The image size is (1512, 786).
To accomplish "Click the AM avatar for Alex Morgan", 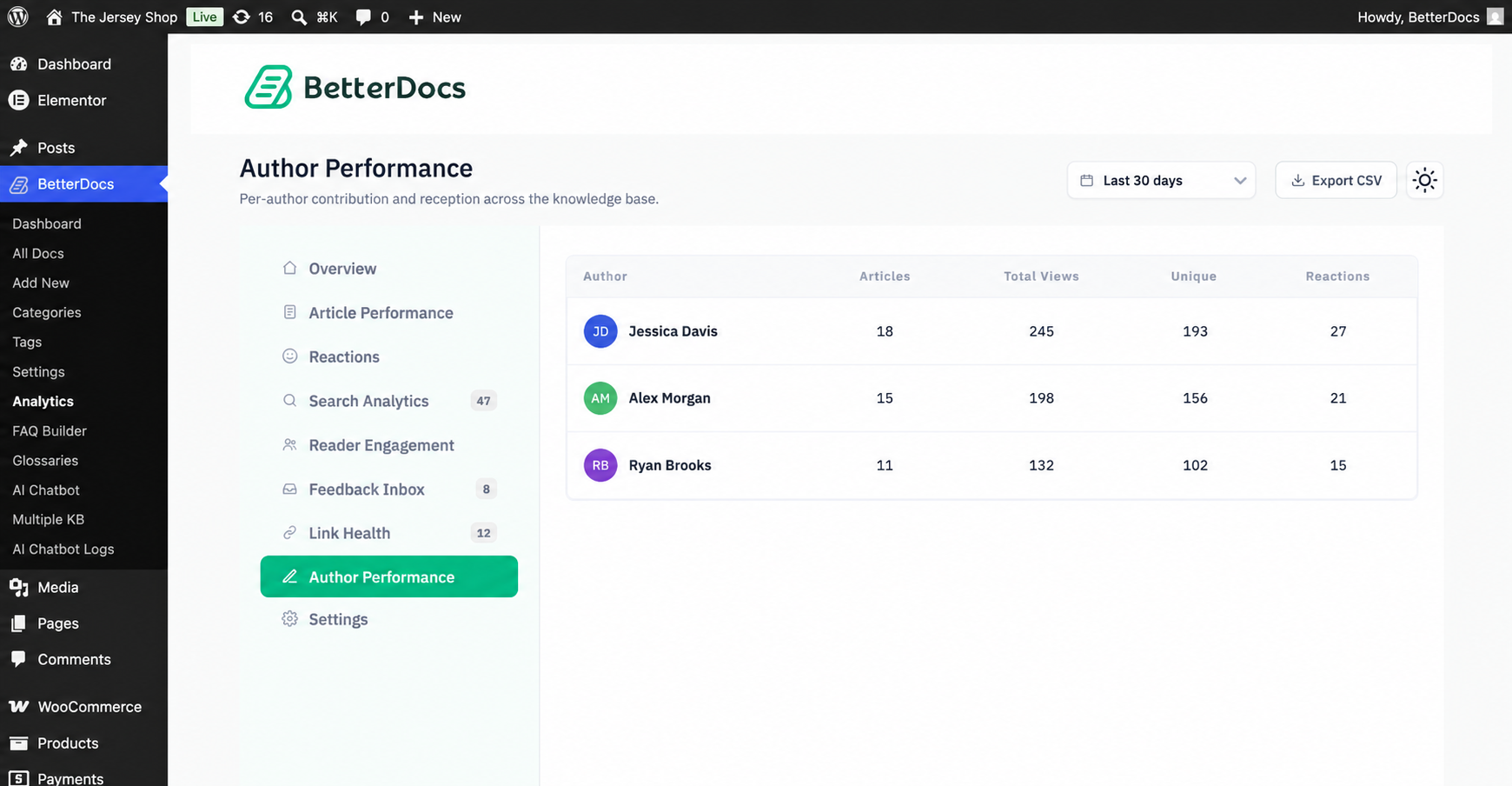I will point(600,398).
